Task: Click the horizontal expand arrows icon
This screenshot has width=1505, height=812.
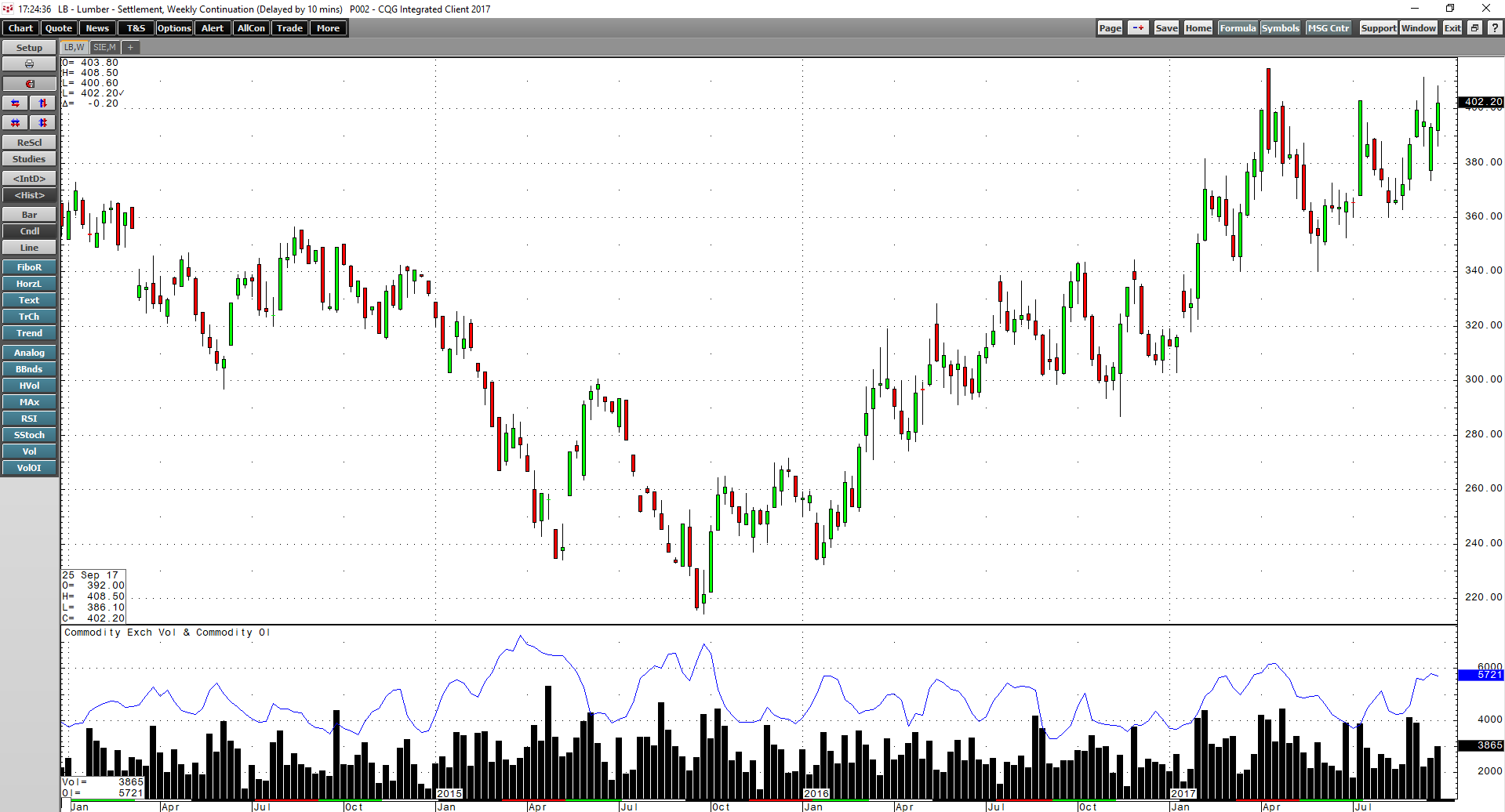Action: (16, 103)
